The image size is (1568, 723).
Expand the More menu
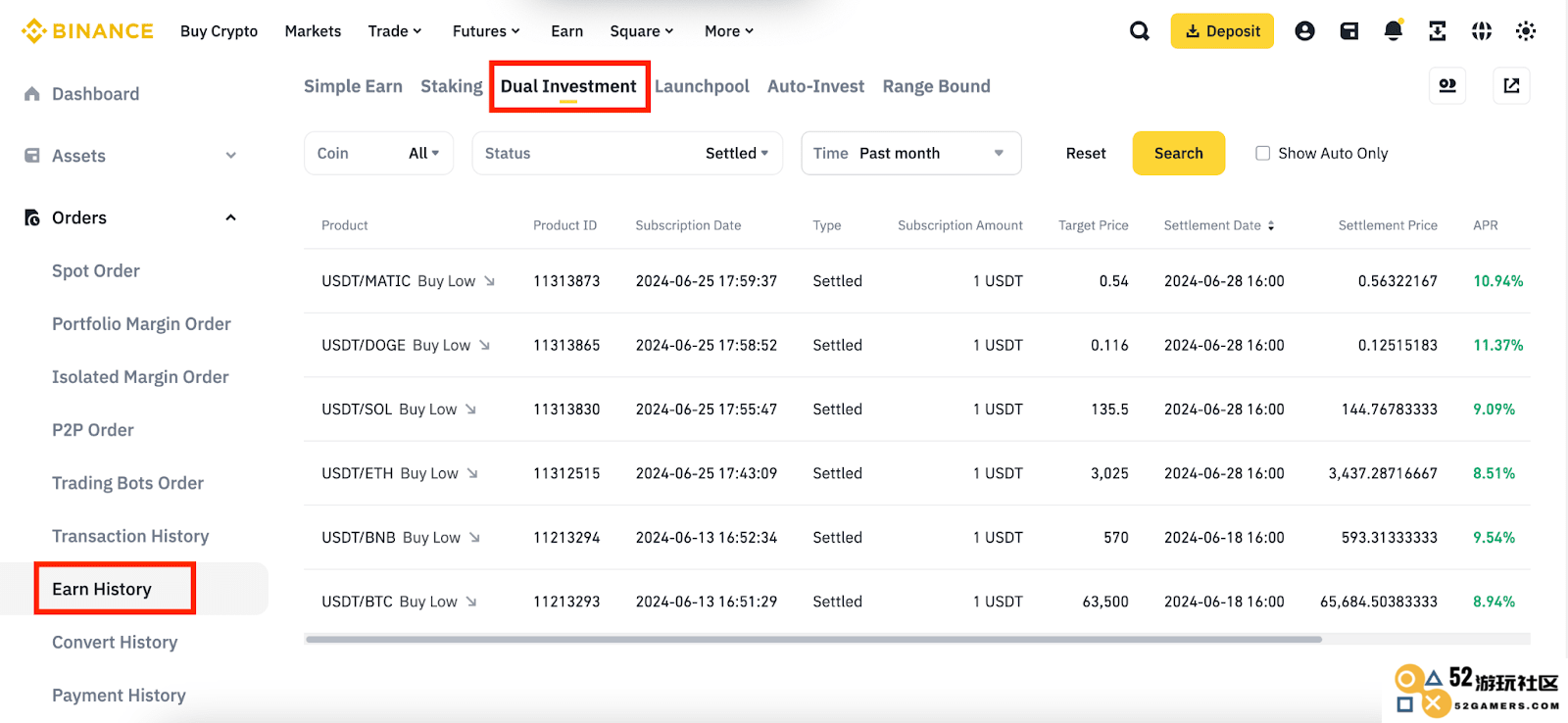click(729, 31)
